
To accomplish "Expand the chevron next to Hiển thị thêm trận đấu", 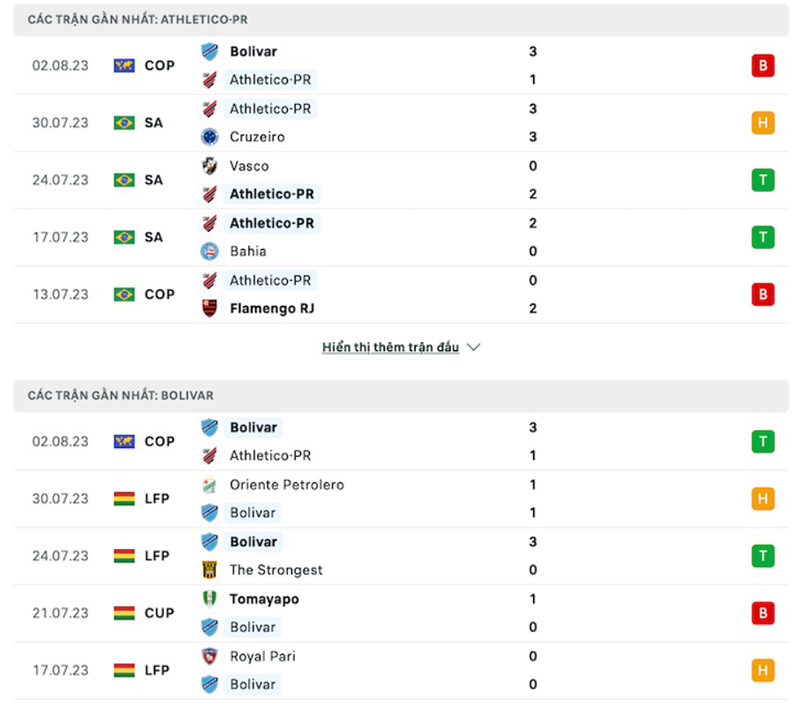I will (474, 348).
